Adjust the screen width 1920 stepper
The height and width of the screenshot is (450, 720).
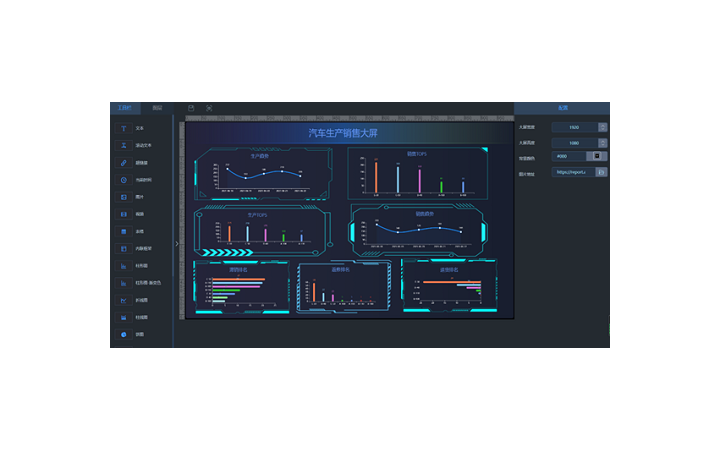602,127
